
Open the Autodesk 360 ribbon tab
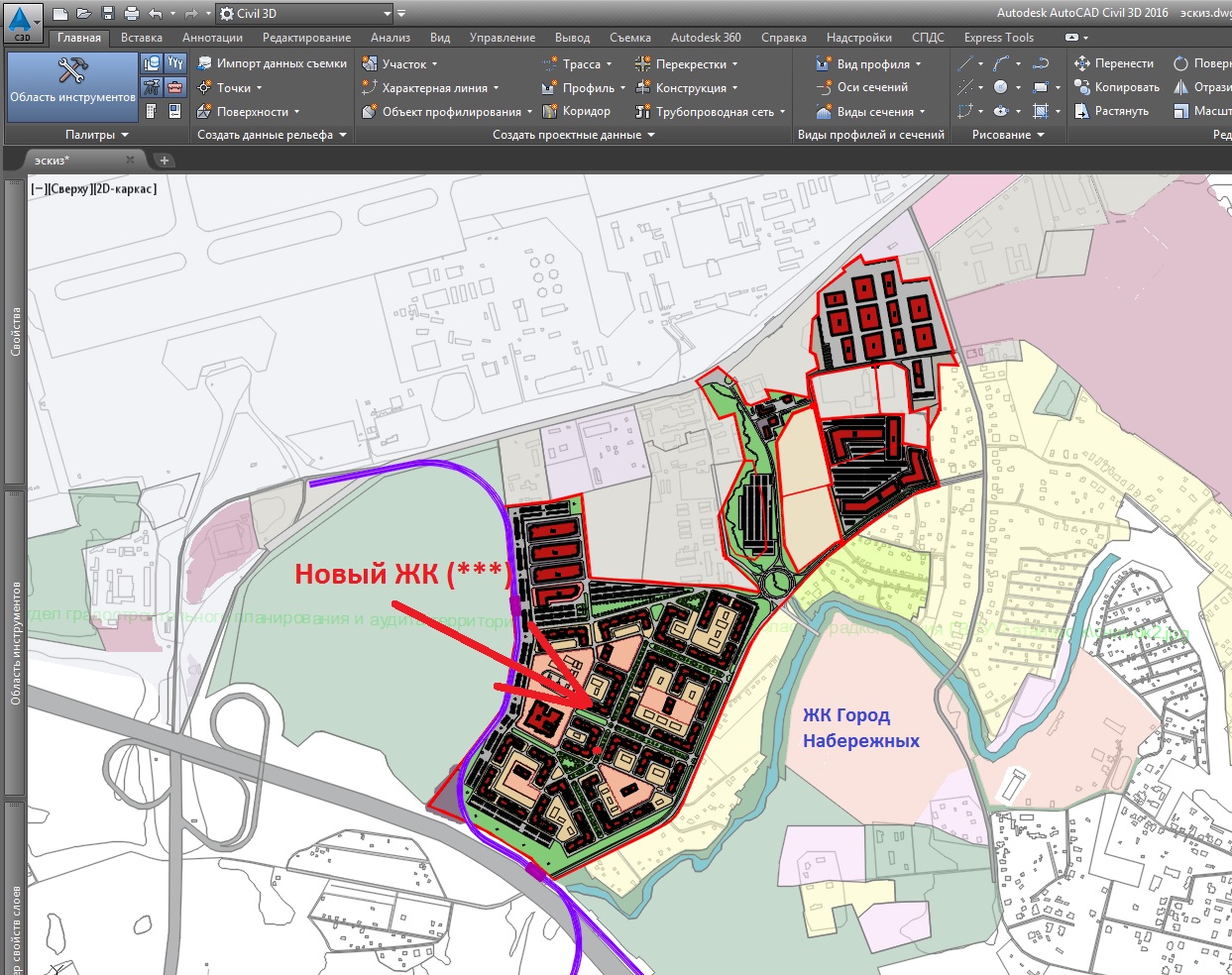tap(706, 38)
